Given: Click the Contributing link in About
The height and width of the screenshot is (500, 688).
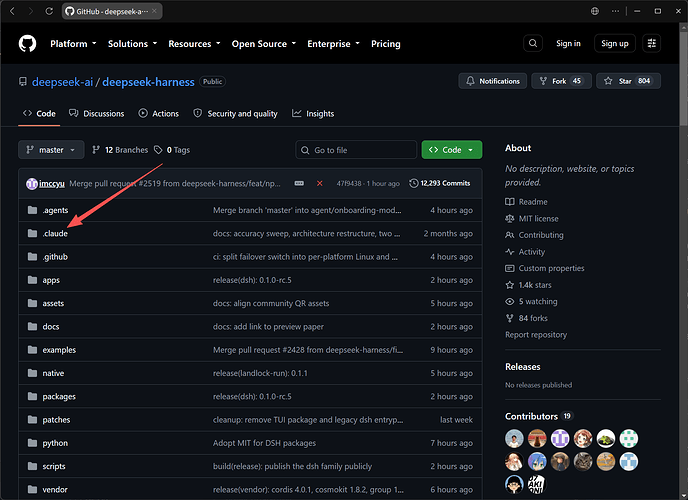Looking at the screenshot, I should point(541,235).
